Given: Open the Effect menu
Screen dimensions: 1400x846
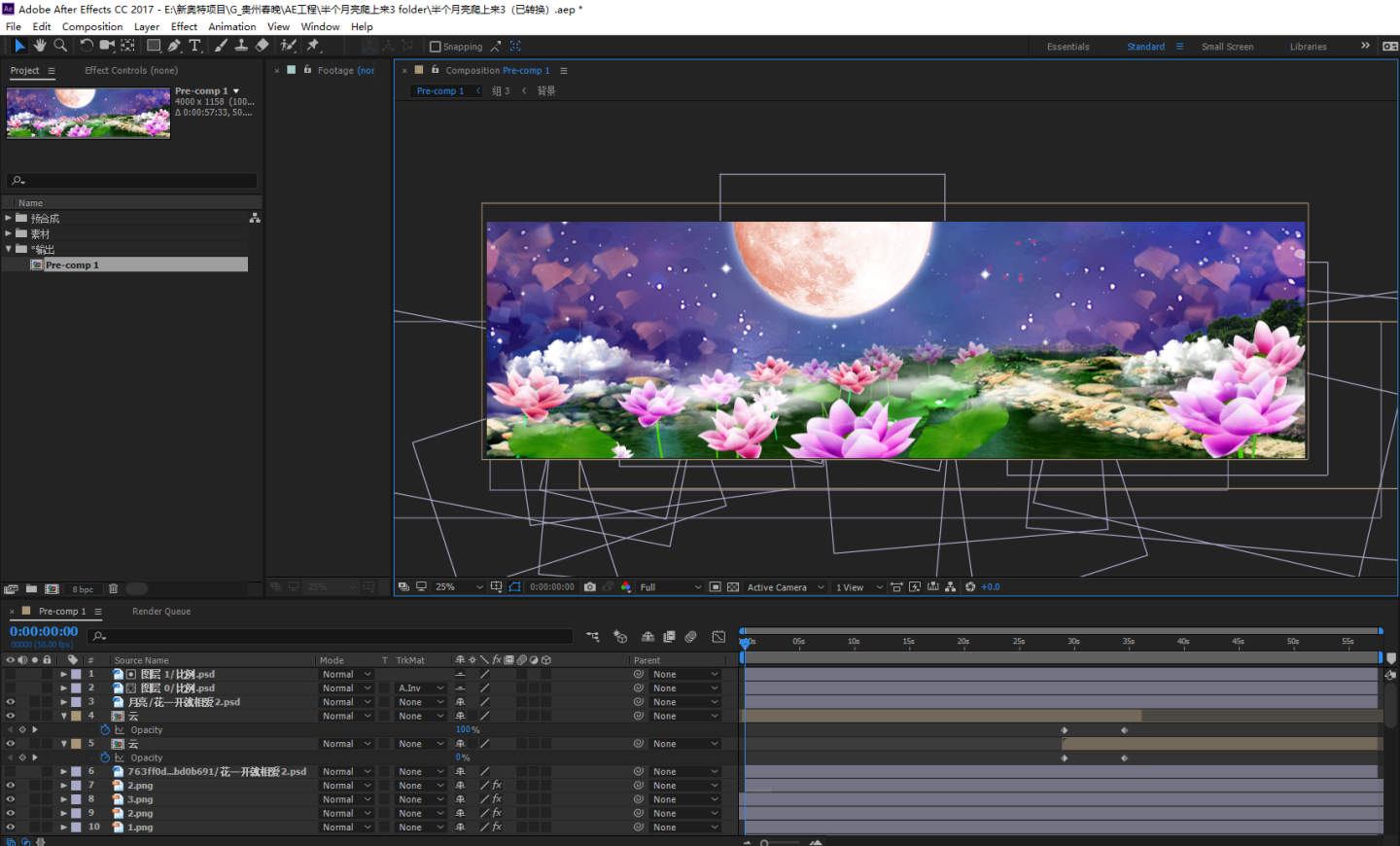Looking at the screenshot, I should [x=184, y=27].
